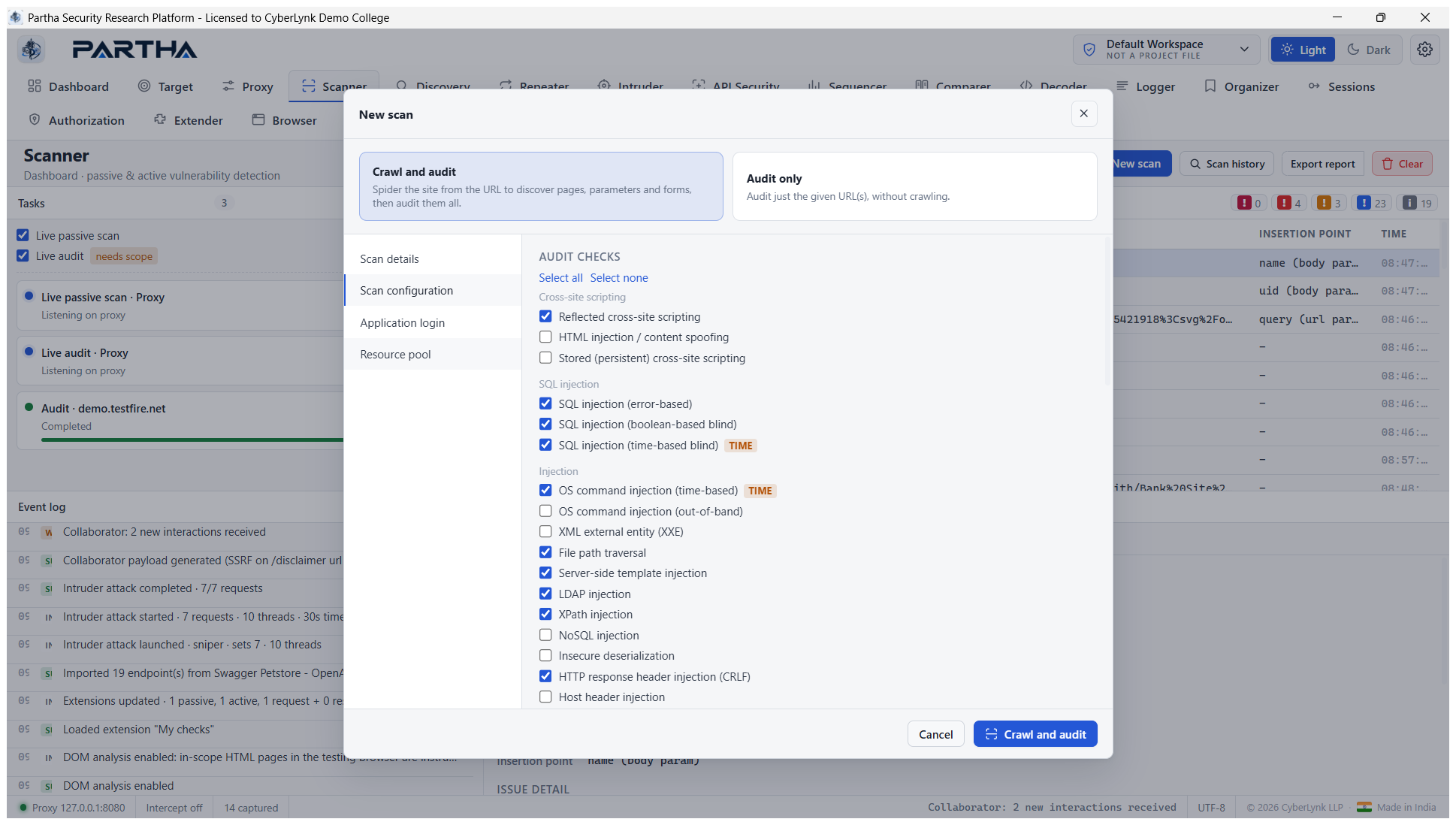
Task: Click the Browser window icon
Action: point(258,119)
